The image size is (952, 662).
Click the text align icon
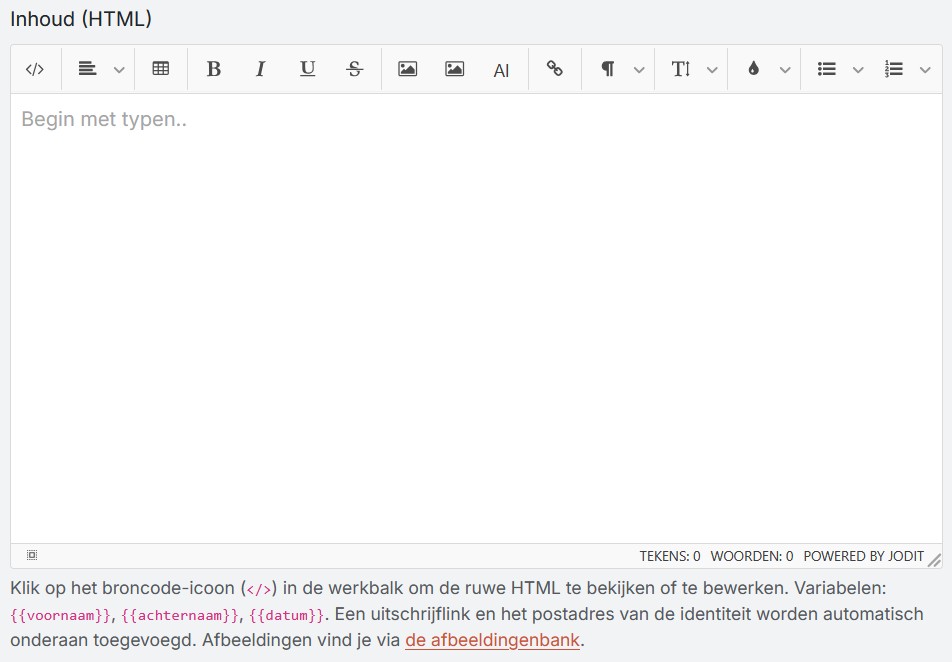point(87,69)
